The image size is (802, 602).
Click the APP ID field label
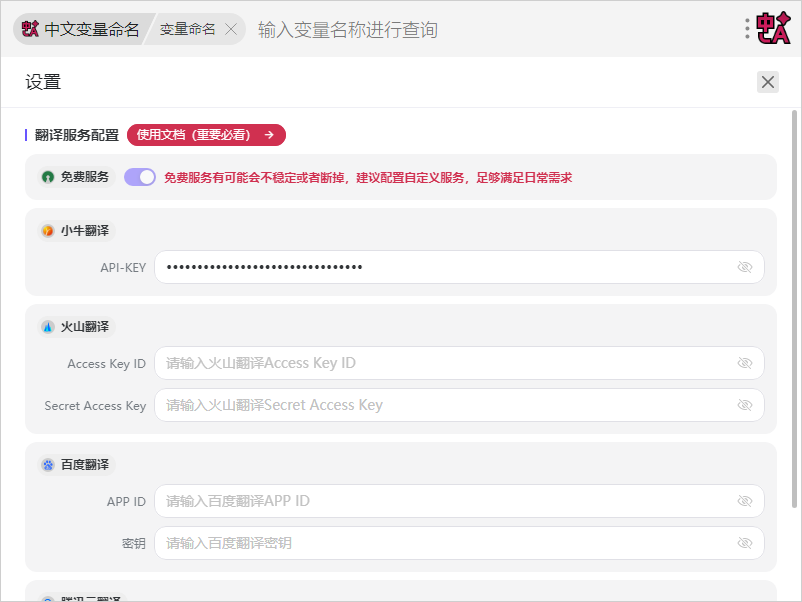point(126,502)
